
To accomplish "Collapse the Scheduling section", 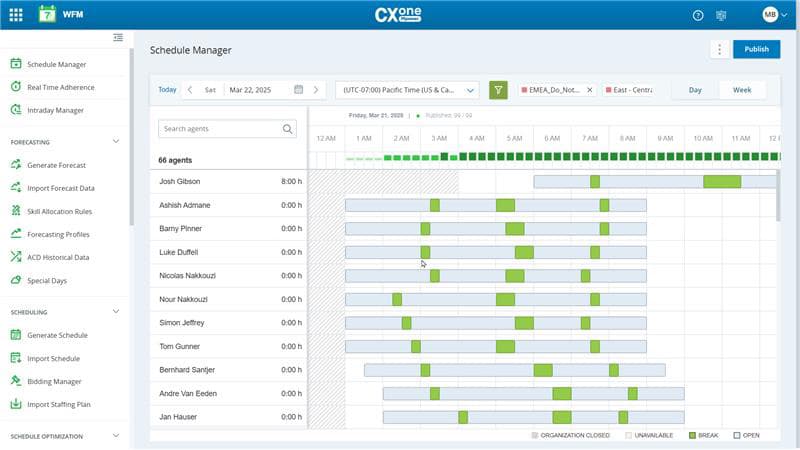I will tap(116, 312).
